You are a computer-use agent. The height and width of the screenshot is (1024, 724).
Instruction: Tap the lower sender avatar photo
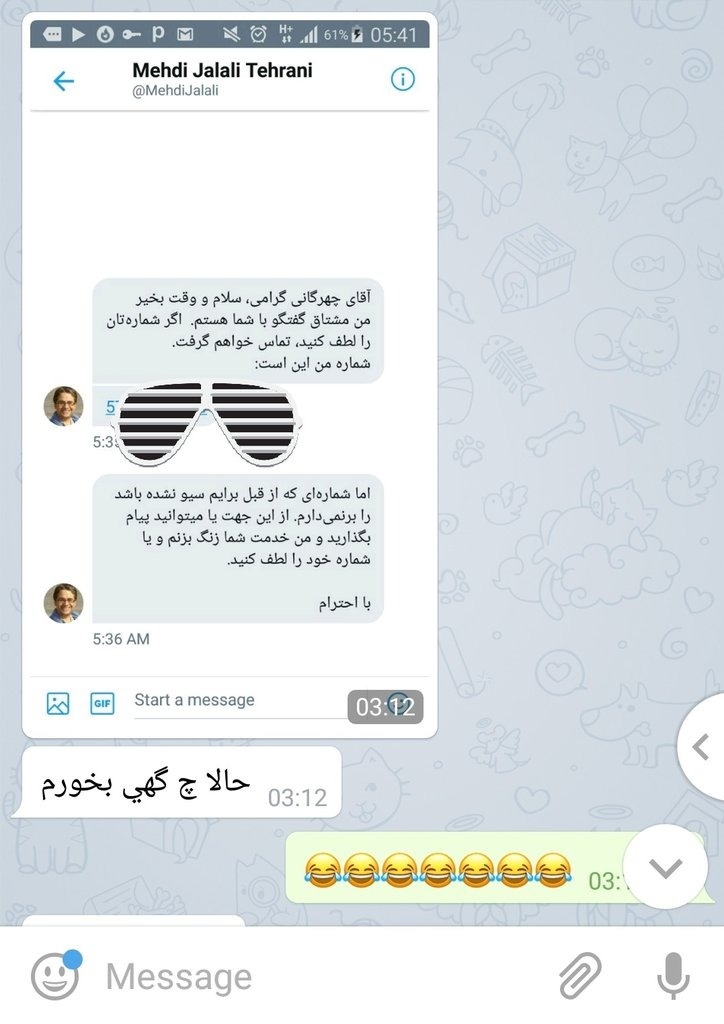tap(63, 603)
